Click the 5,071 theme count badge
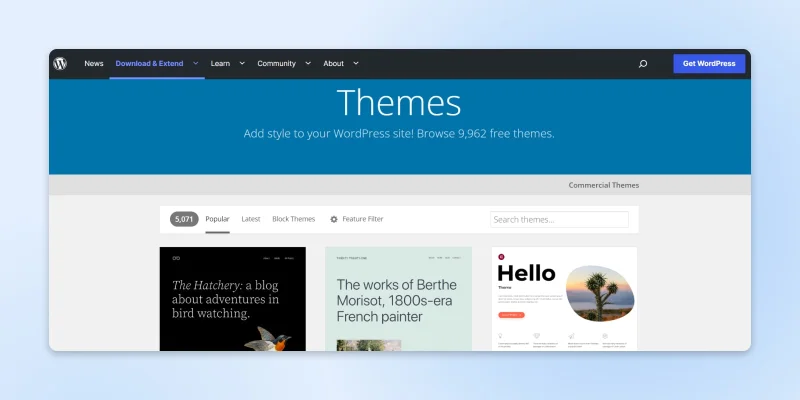Image resolution: width=800 pixels, height=400 pixels. pyautogui.click(x=184, y=219)
